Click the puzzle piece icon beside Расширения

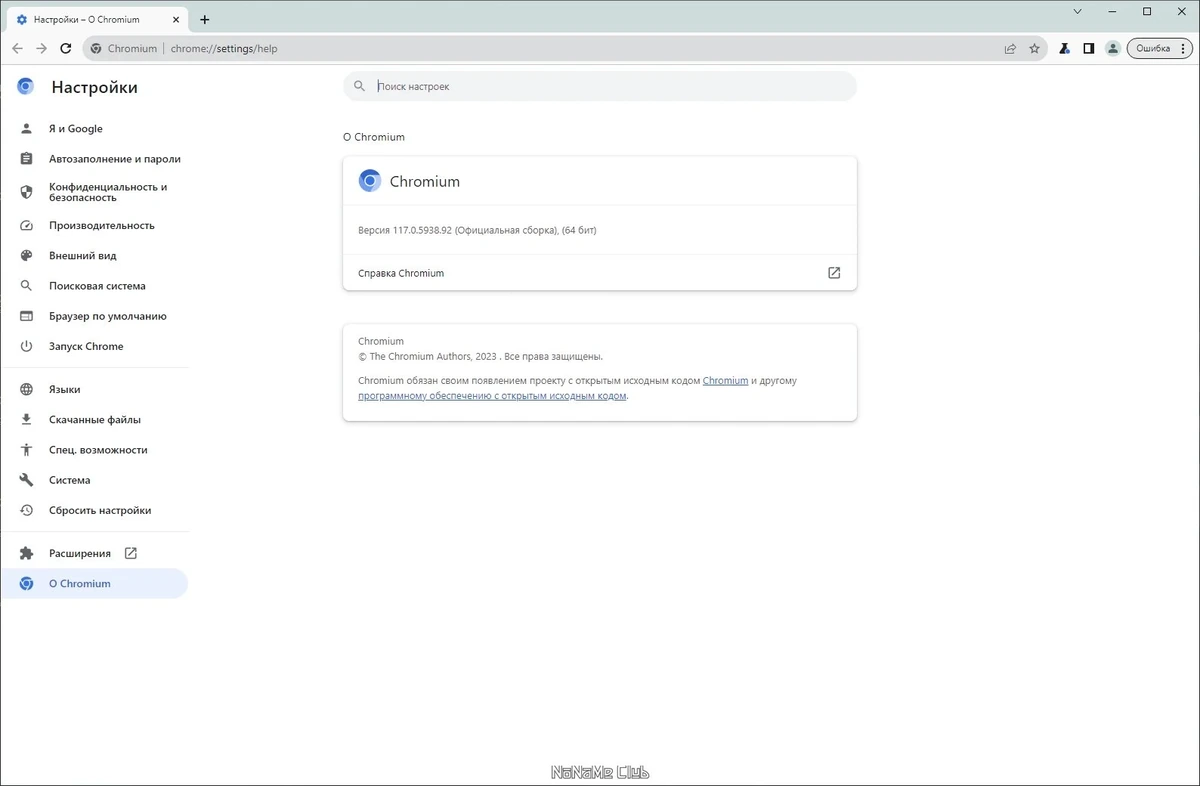27,553
